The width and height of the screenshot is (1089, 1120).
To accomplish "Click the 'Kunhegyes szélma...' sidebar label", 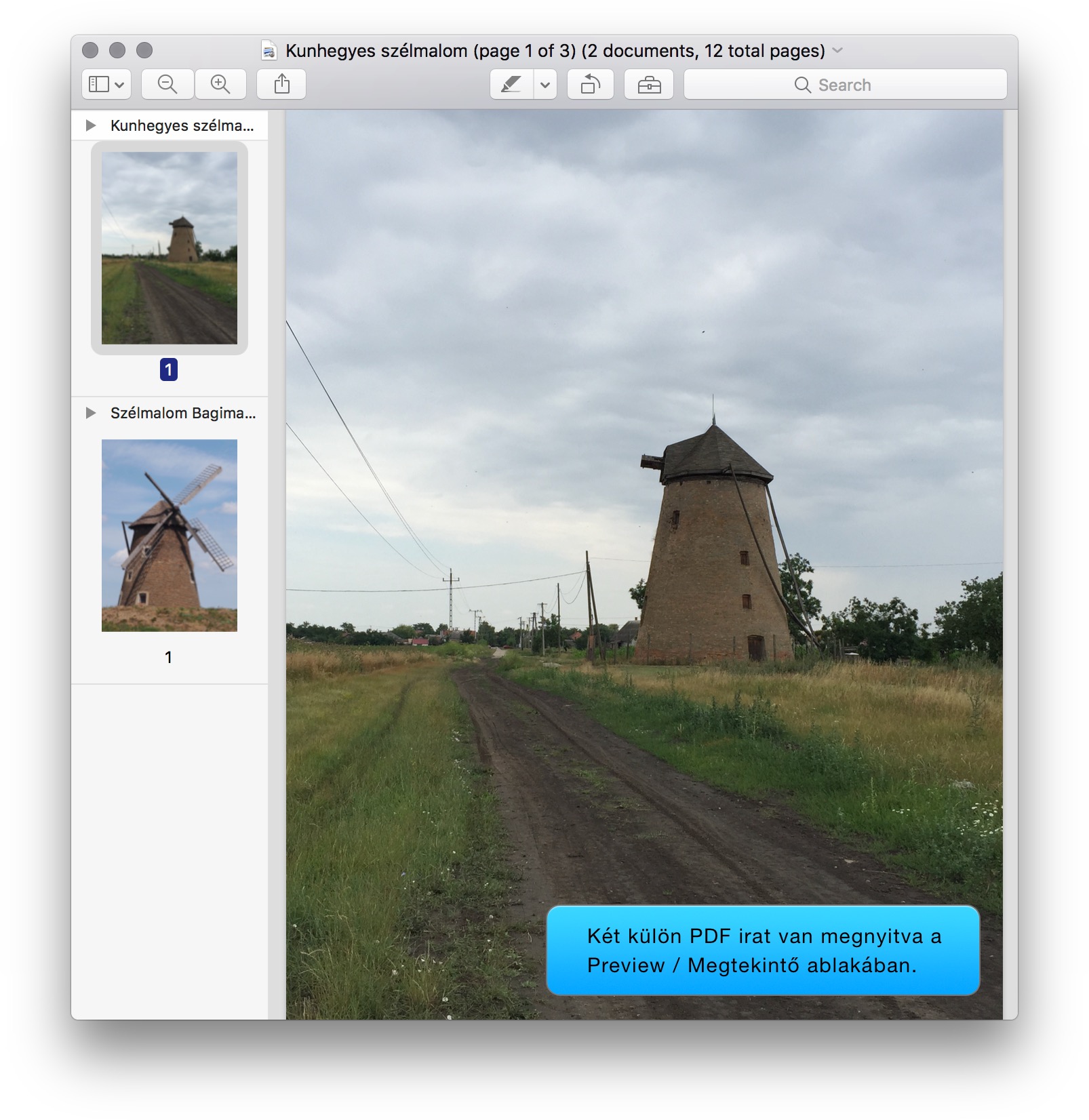I will point(182,125).
